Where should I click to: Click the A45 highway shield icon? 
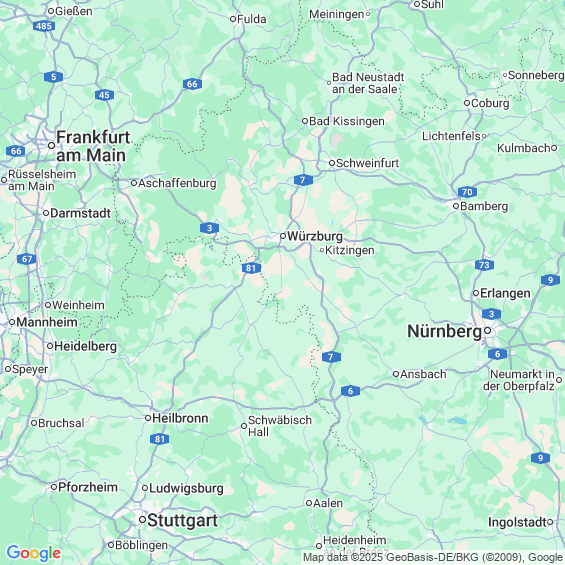pos(104,95)
